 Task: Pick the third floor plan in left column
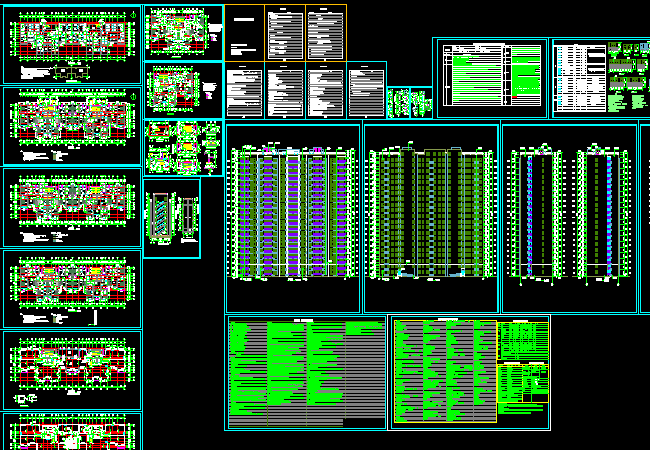point(72,207)
